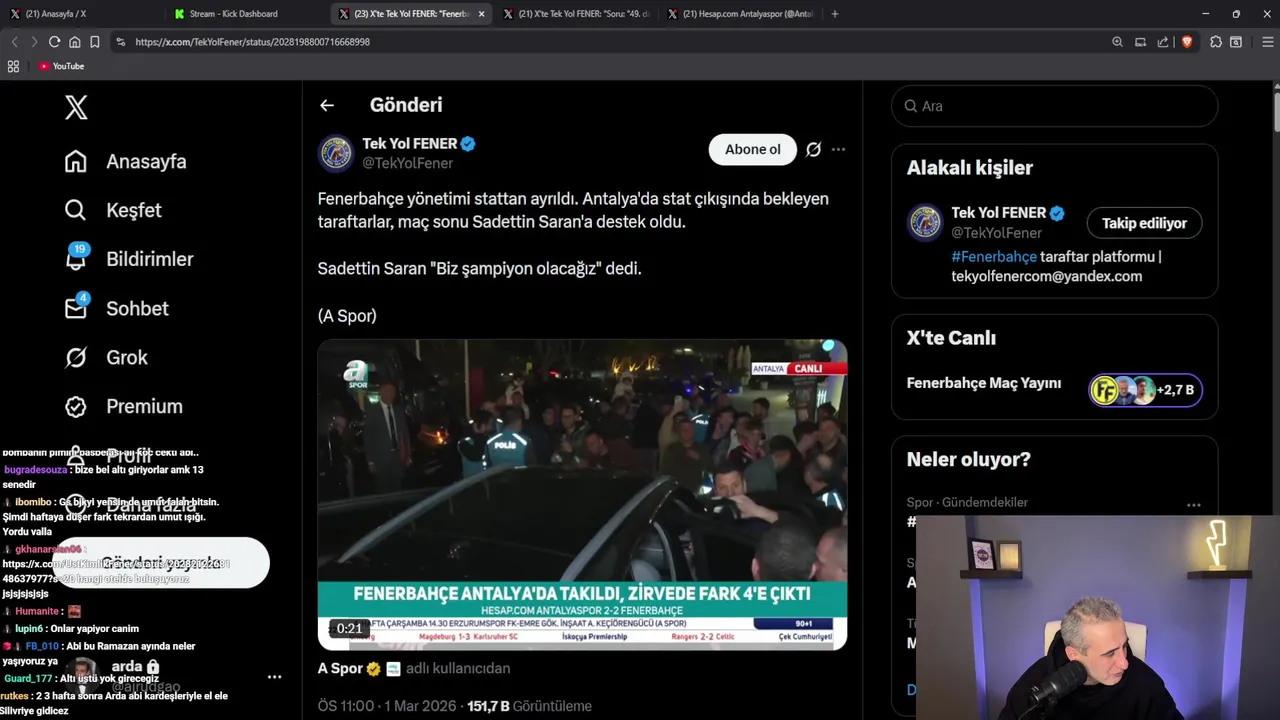Click the Abone ol button
1280x720 pixels.
[752, 149]
